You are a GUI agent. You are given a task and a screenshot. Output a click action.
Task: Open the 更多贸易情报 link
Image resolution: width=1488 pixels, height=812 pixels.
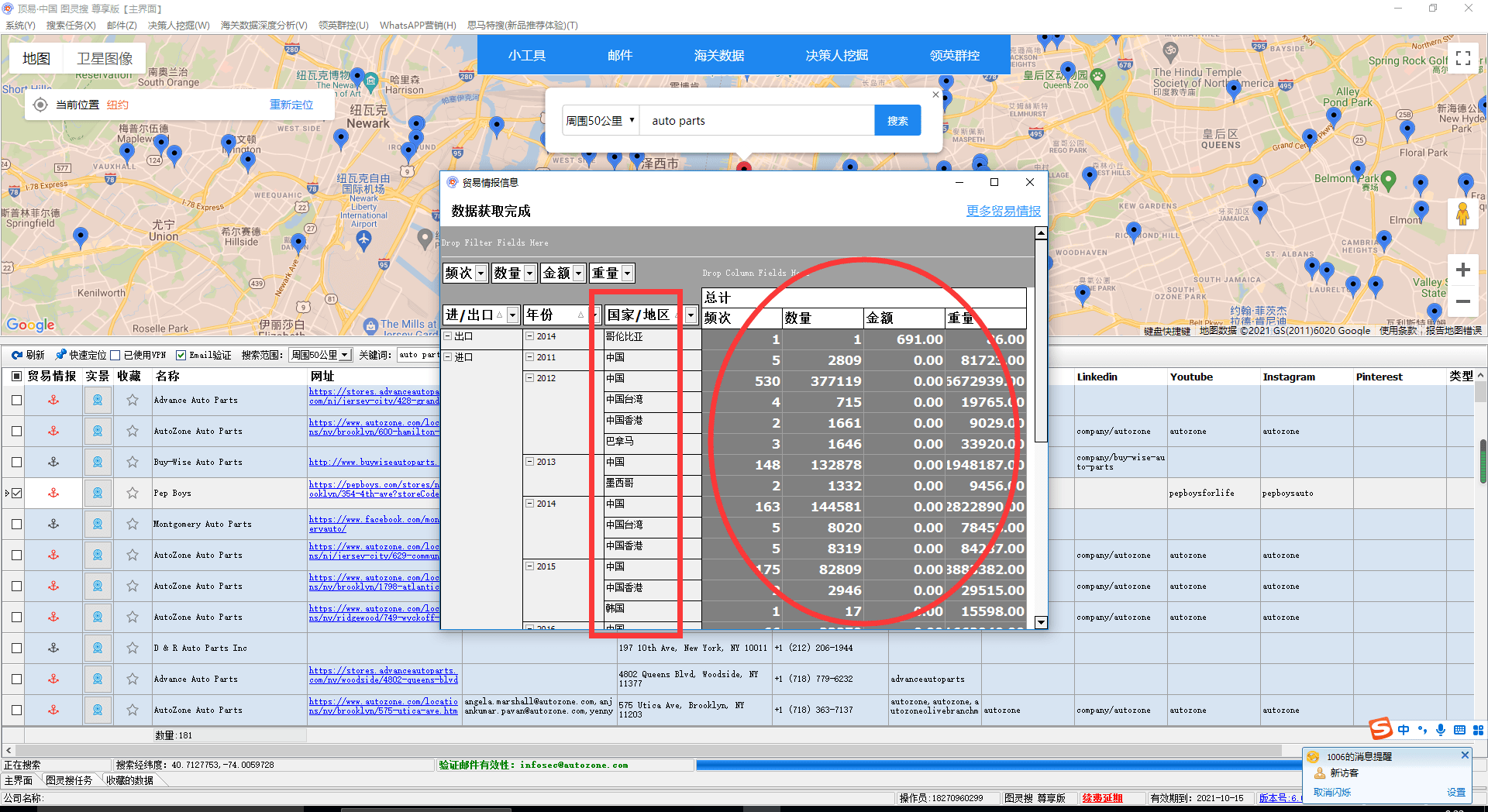[x=1003, y=211]
